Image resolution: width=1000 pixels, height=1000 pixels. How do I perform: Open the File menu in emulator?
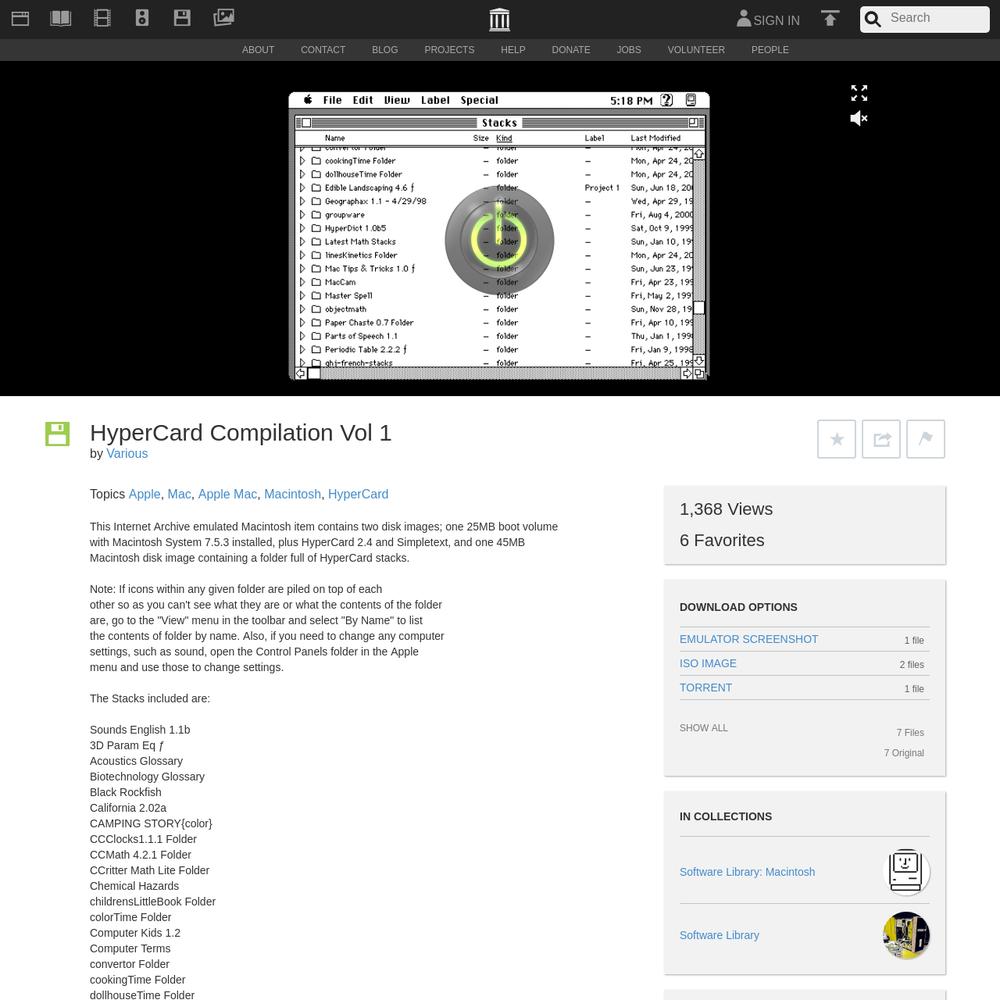[x=332, y=100]
